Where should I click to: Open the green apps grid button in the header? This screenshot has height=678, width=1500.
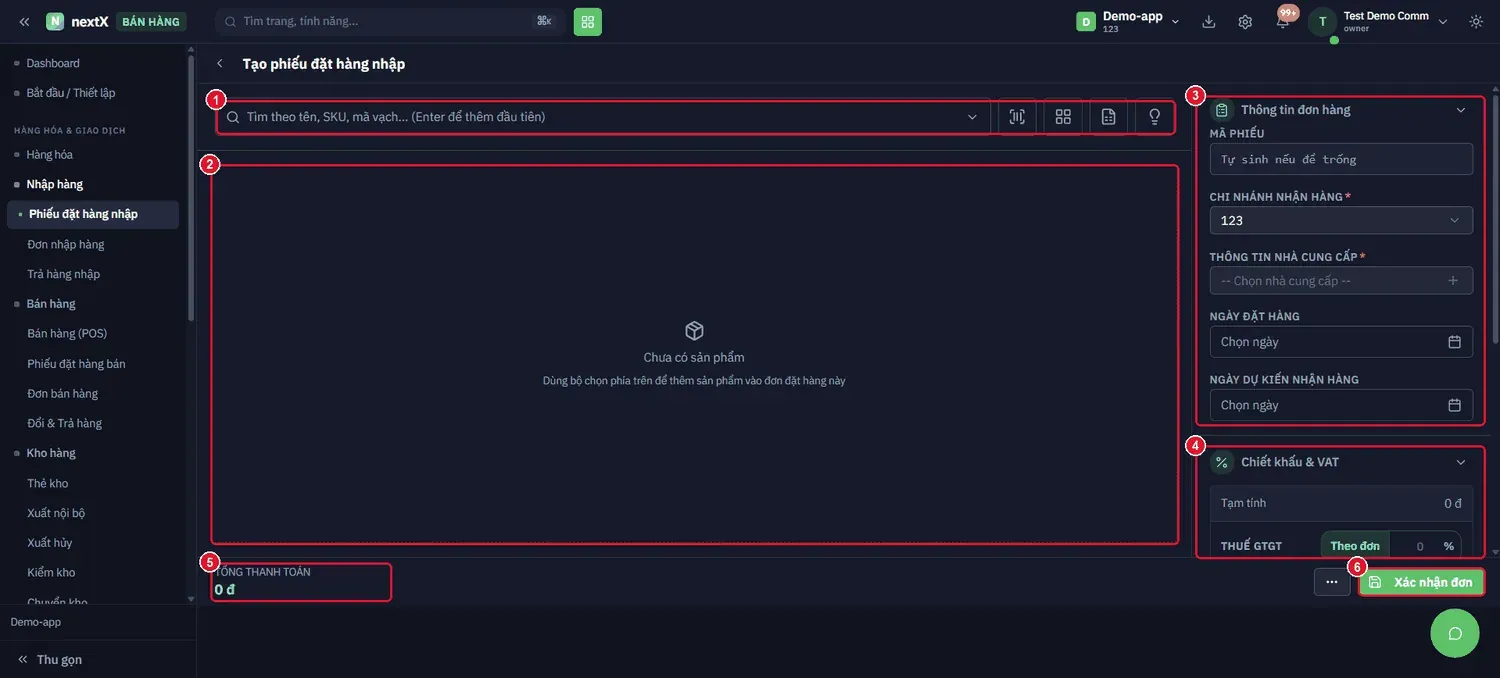588,21
